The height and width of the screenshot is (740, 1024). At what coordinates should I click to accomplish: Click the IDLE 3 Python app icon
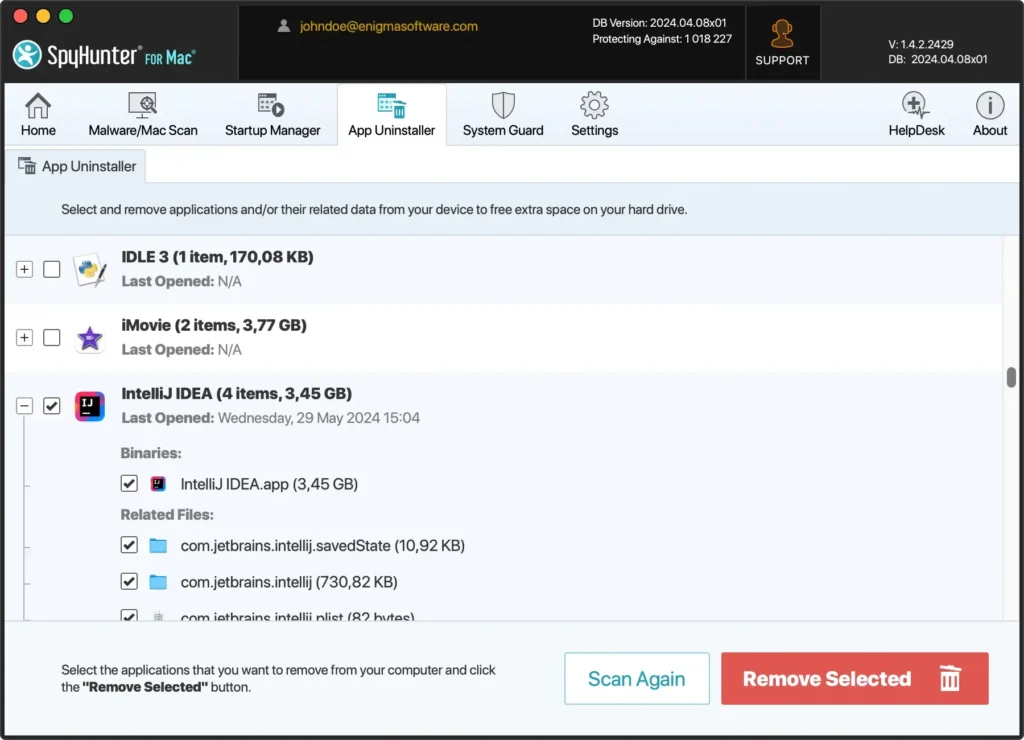(x=89, y=270)
